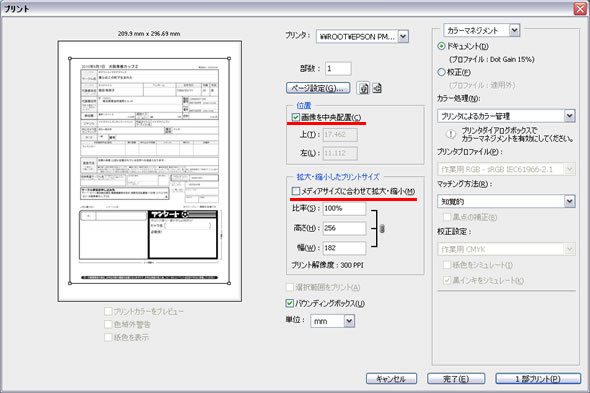Viewport: 590px width, 393px height.
Task: Click the ページ設定 button
Action: (x=318, y=88)
